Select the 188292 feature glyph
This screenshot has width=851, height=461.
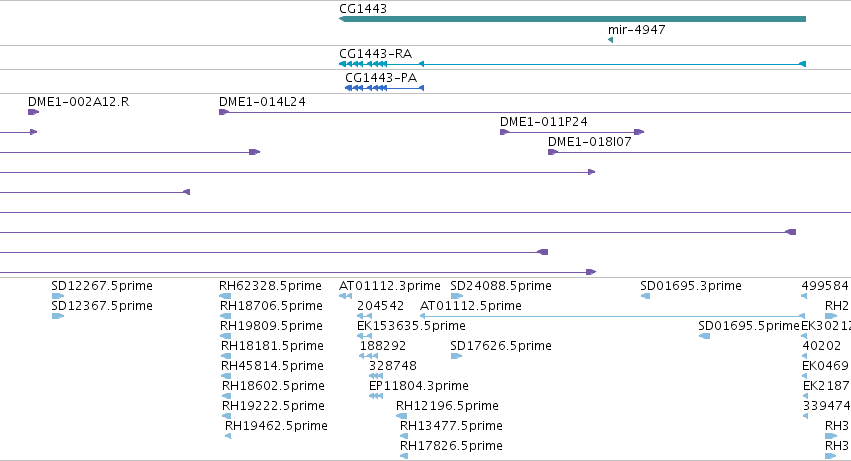pos(369,356)
